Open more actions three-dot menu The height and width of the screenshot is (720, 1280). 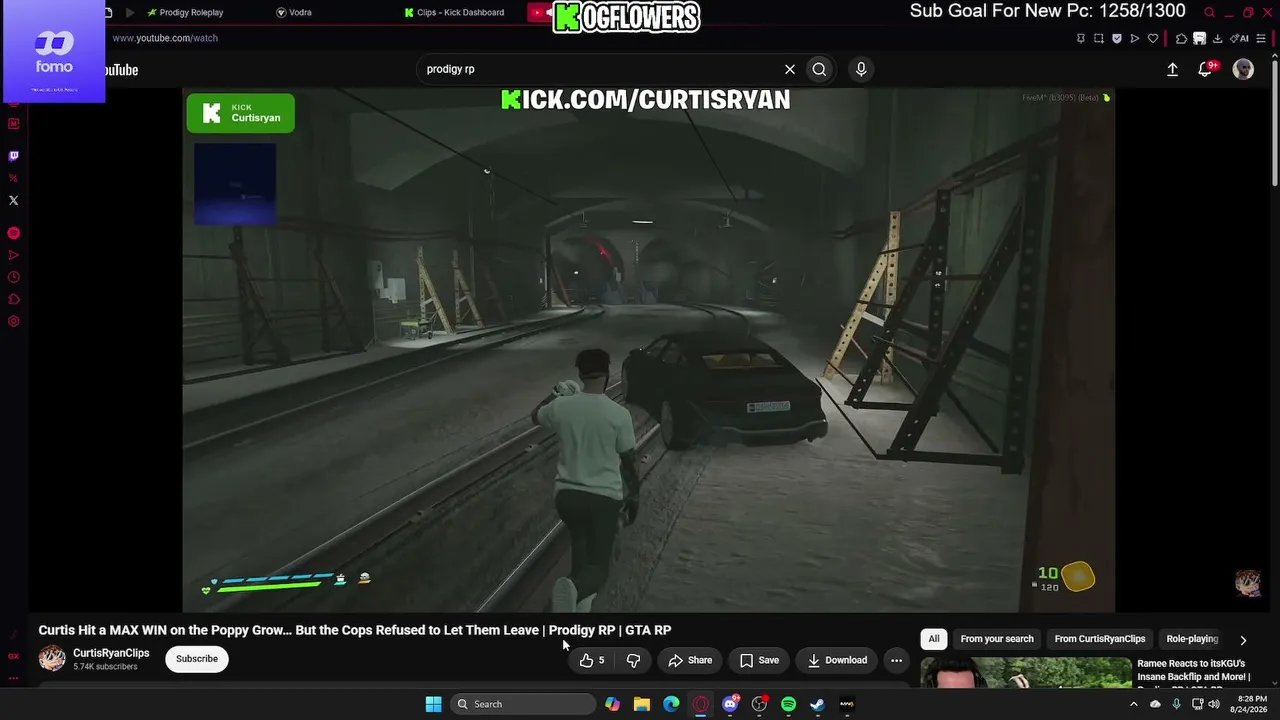coord(896,660)
